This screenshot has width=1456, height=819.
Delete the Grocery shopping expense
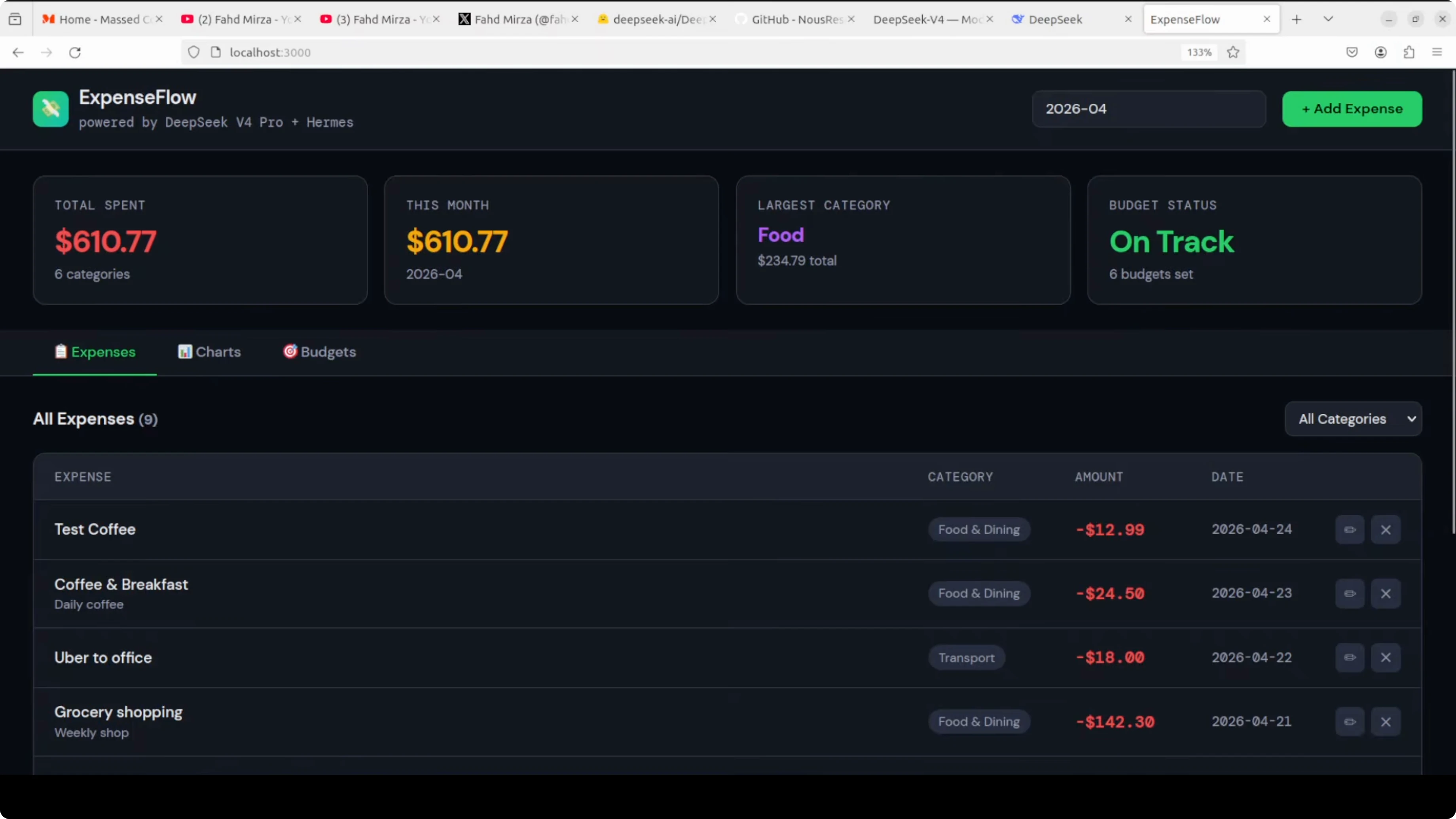click(1385, 722)
